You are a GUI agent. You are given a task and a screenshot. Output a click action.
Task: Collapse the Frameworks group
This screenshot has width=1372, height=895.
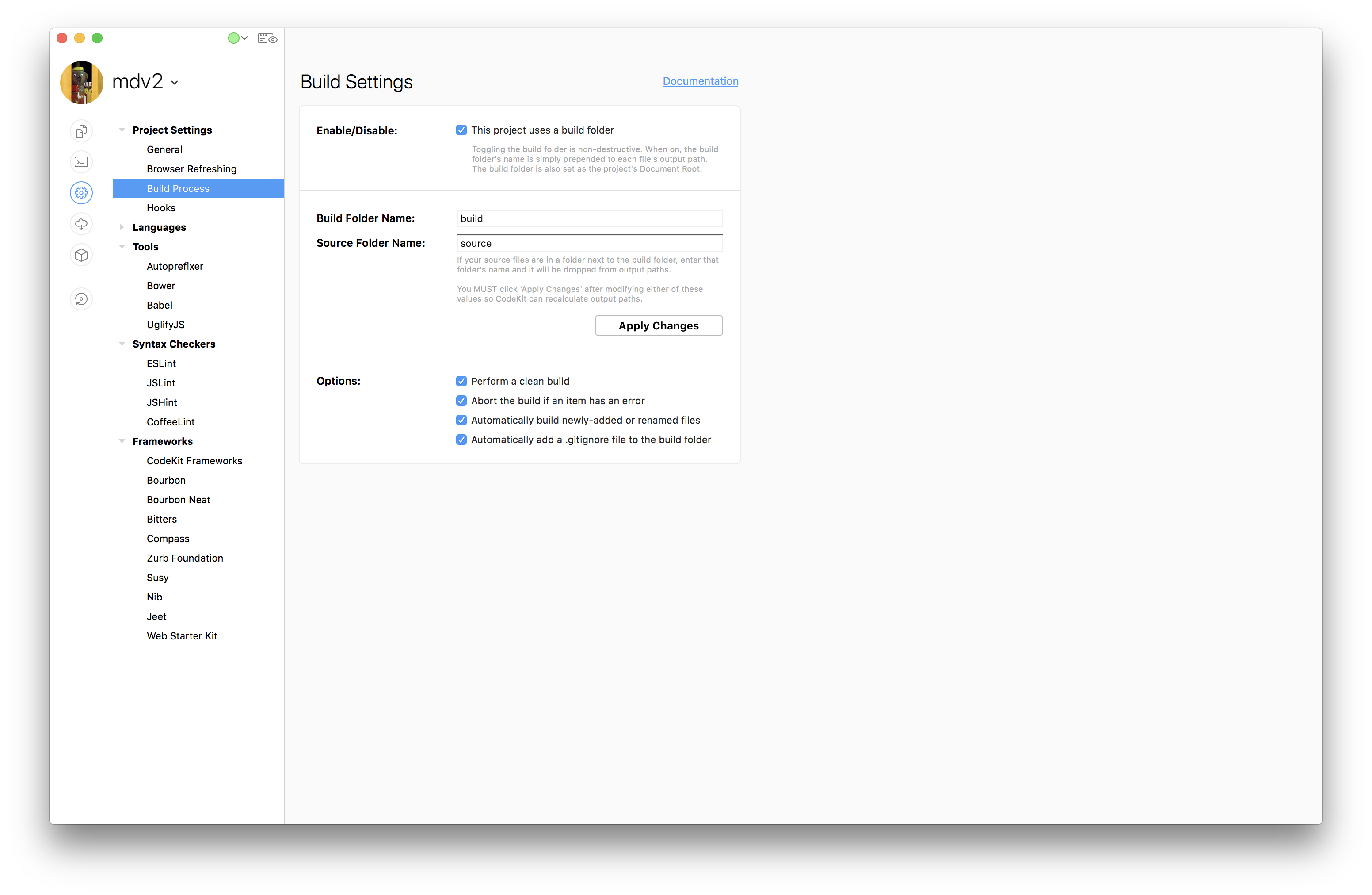[x=122, y=441]
